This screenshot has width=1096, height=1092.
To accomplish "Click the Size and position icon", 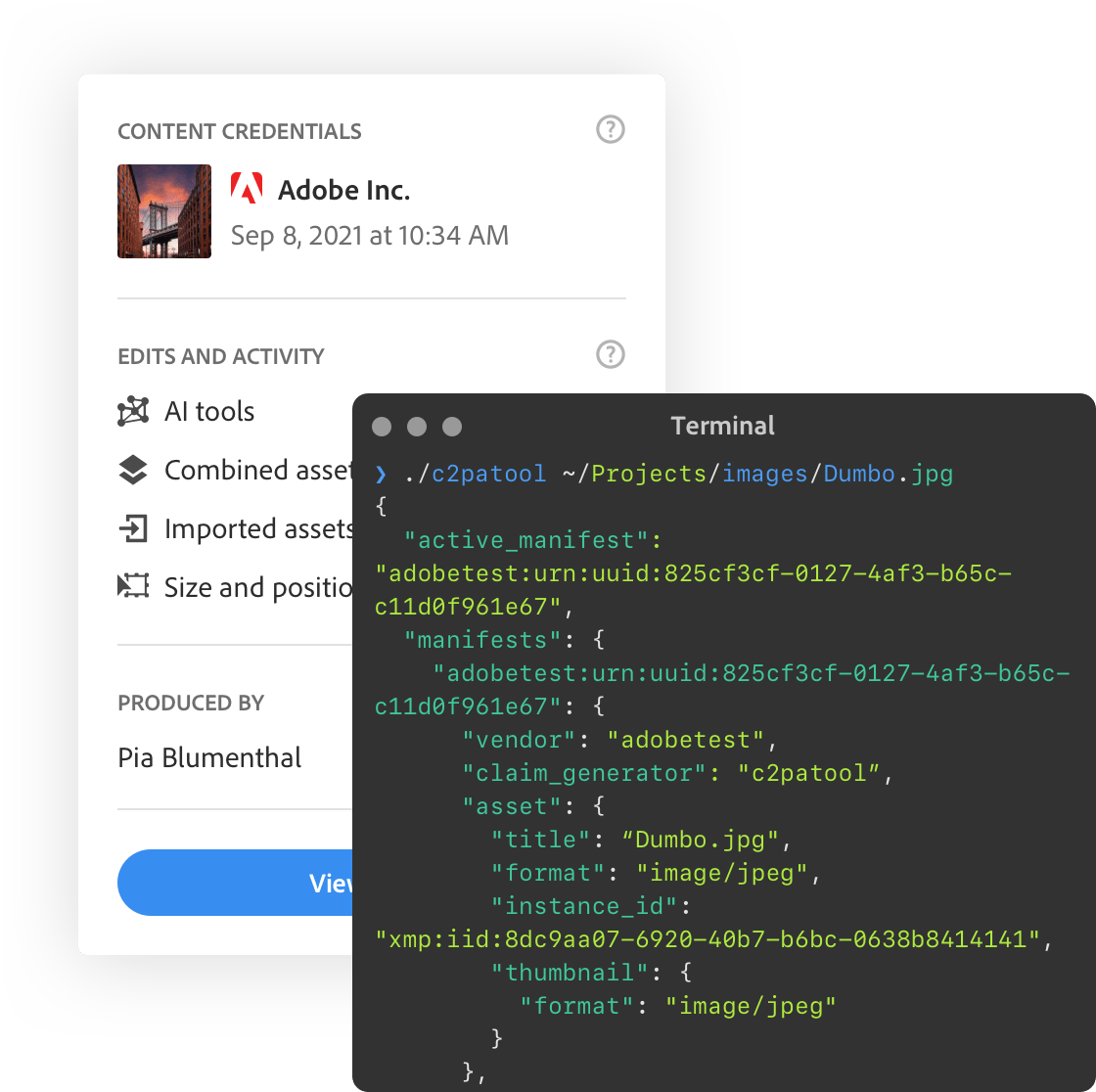I will click(133, 586).
